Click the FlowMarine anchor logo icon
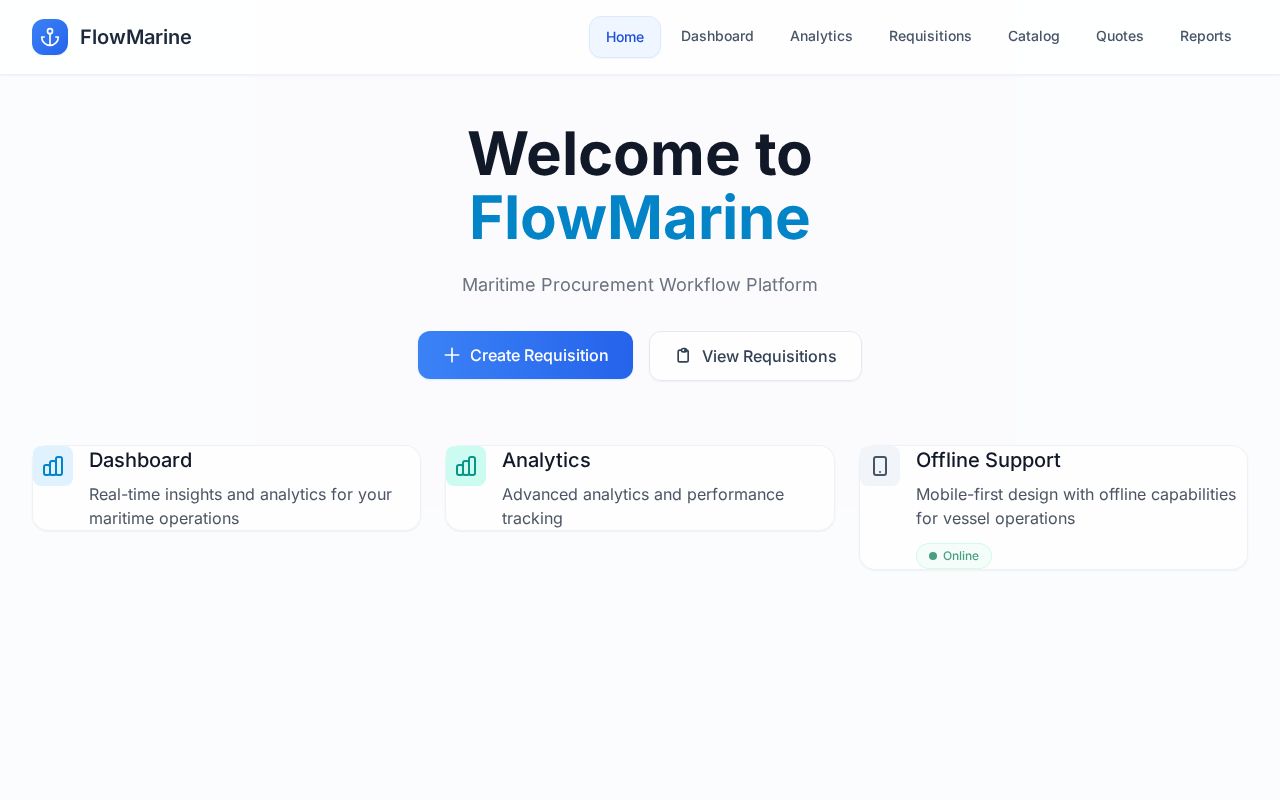 coord(50,37)
